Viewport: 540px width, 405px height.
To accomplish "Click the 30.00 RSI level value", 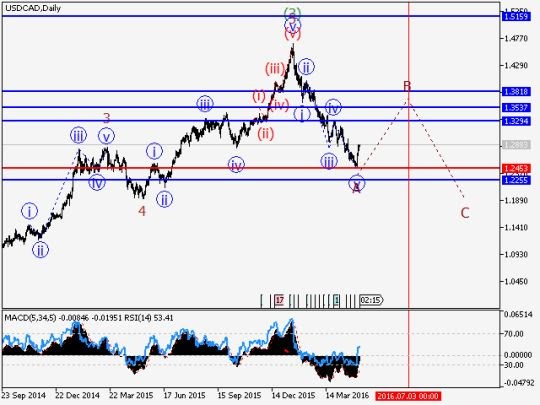I will coord(513,365).
